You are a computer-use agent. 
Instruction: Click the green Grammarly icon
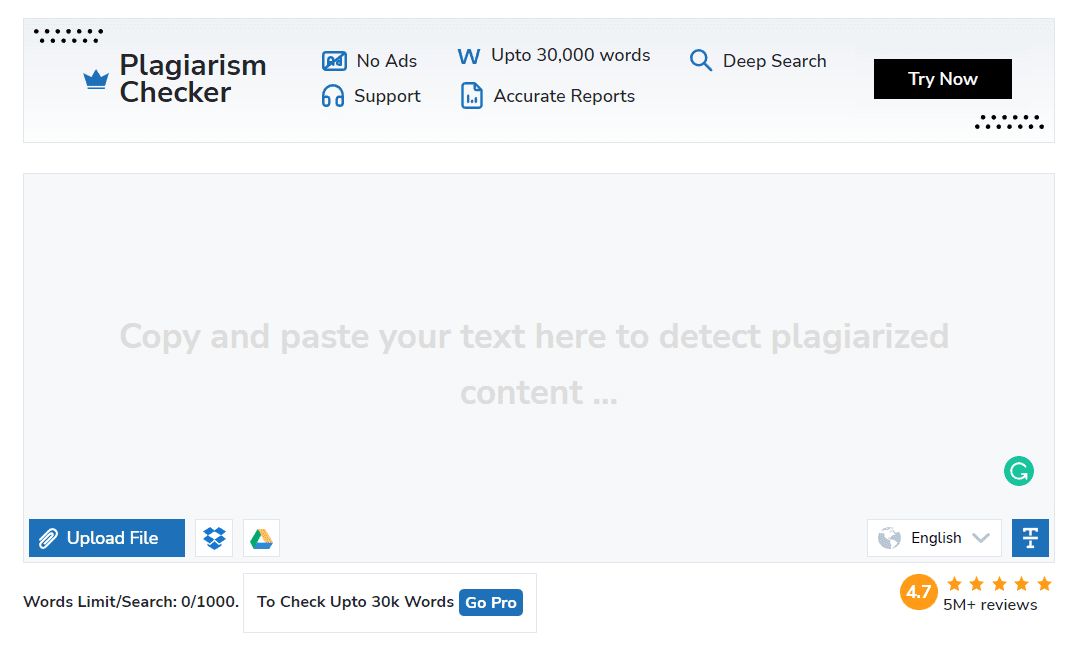(1019, 472)
